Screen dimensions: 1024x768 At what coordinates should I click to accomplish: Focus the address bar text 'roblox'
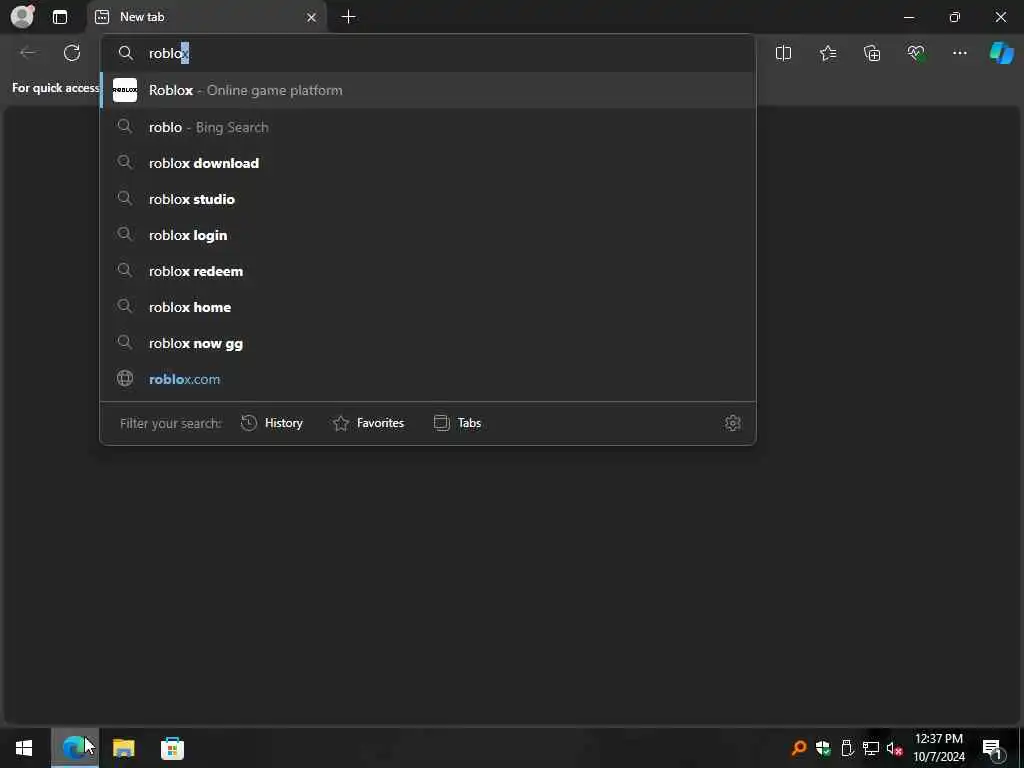pos(168,53)
